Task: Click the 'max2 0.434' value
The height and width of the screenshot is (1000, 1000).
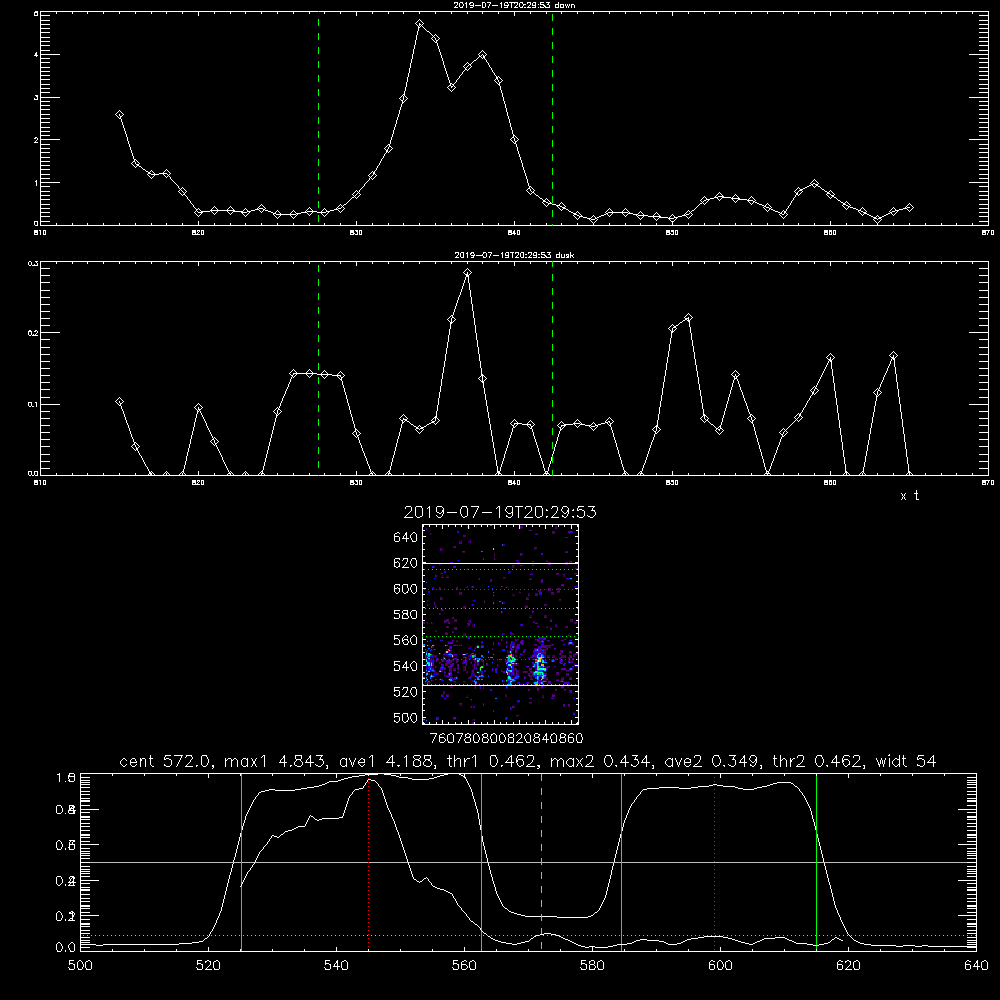Action: 599,761
